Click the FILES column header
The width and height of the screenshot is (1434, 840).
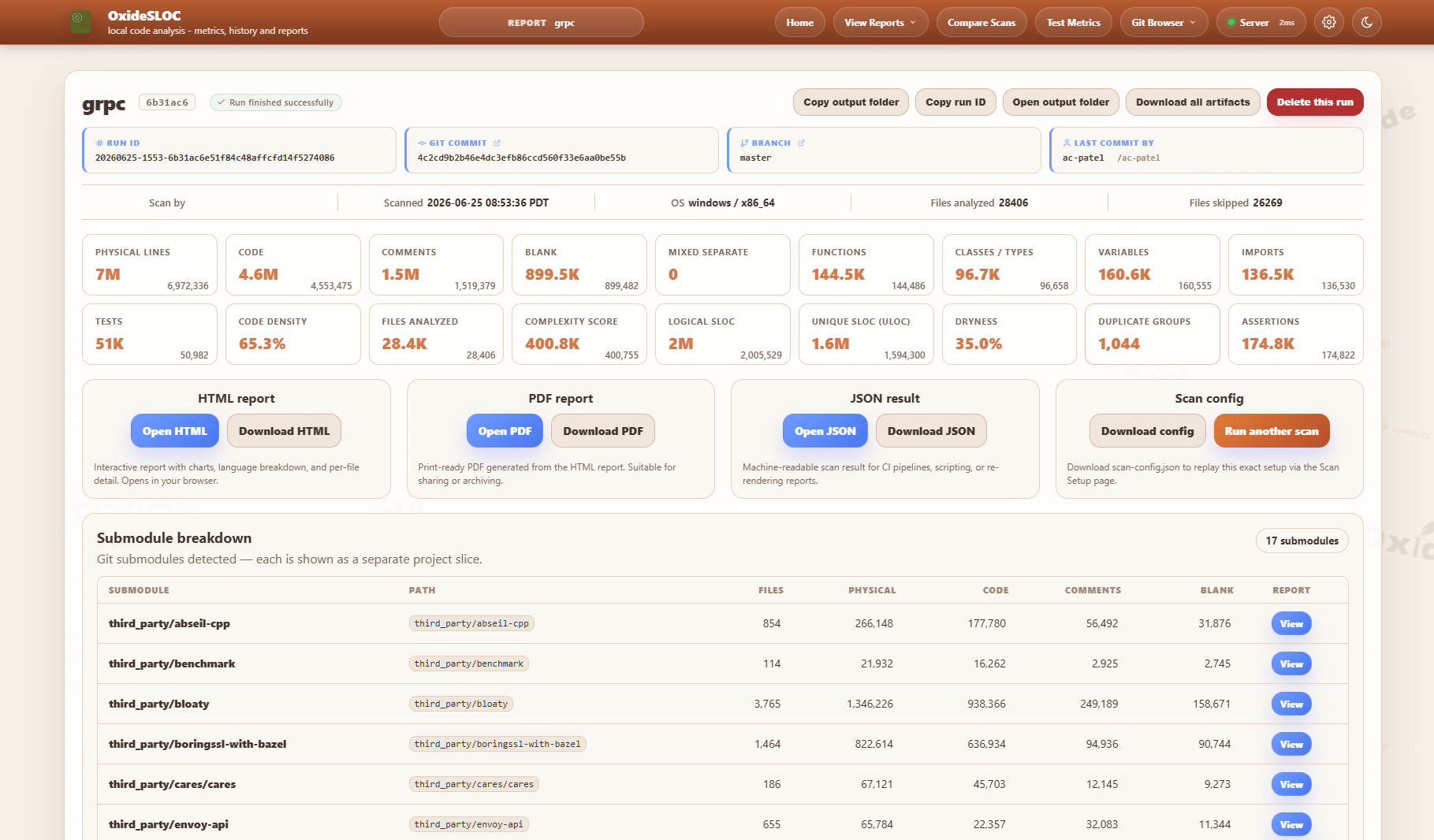[x=771, y=590]
